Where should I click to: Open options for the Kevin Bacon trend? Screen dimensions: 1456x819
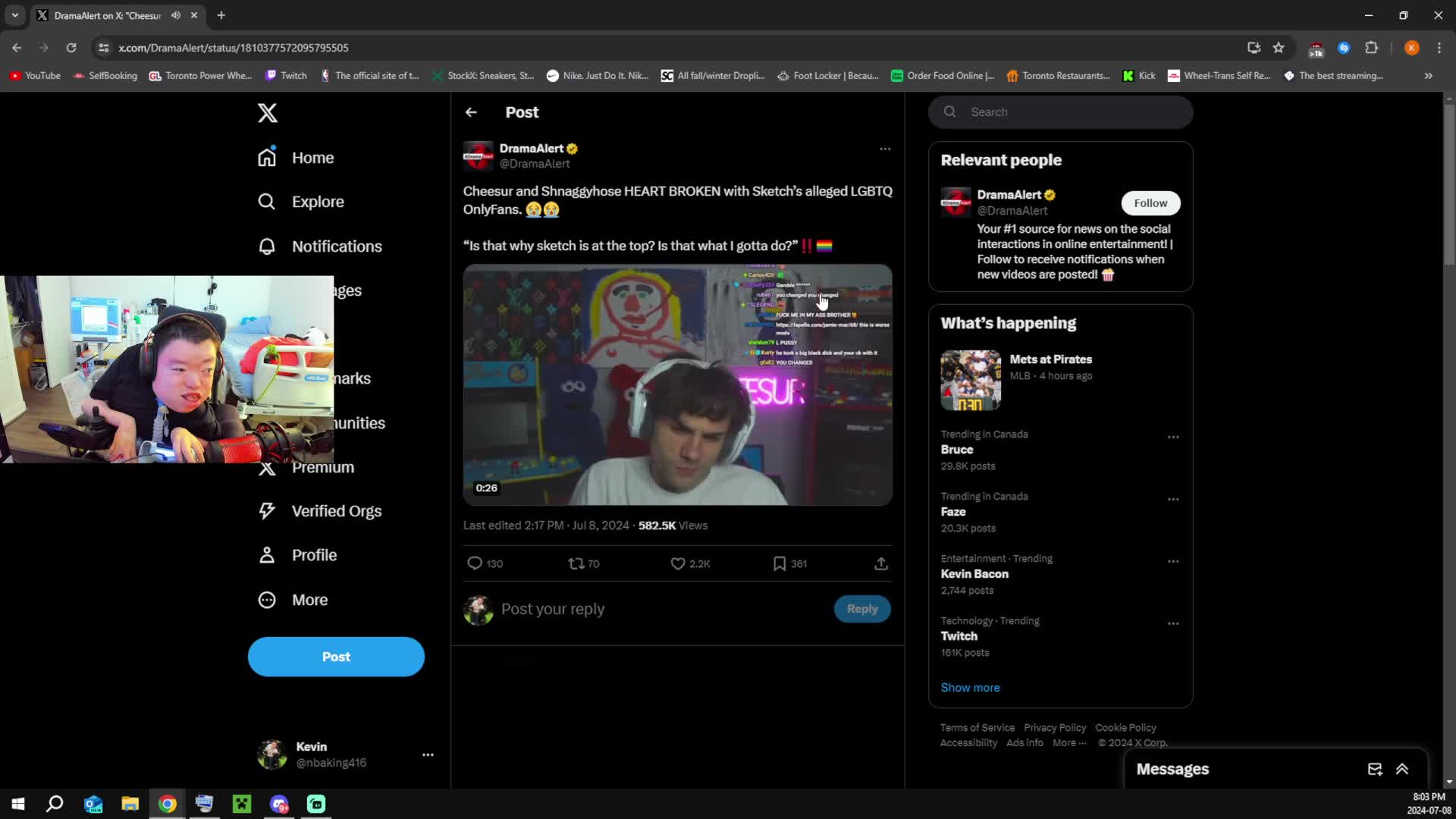pos(1173,561)
